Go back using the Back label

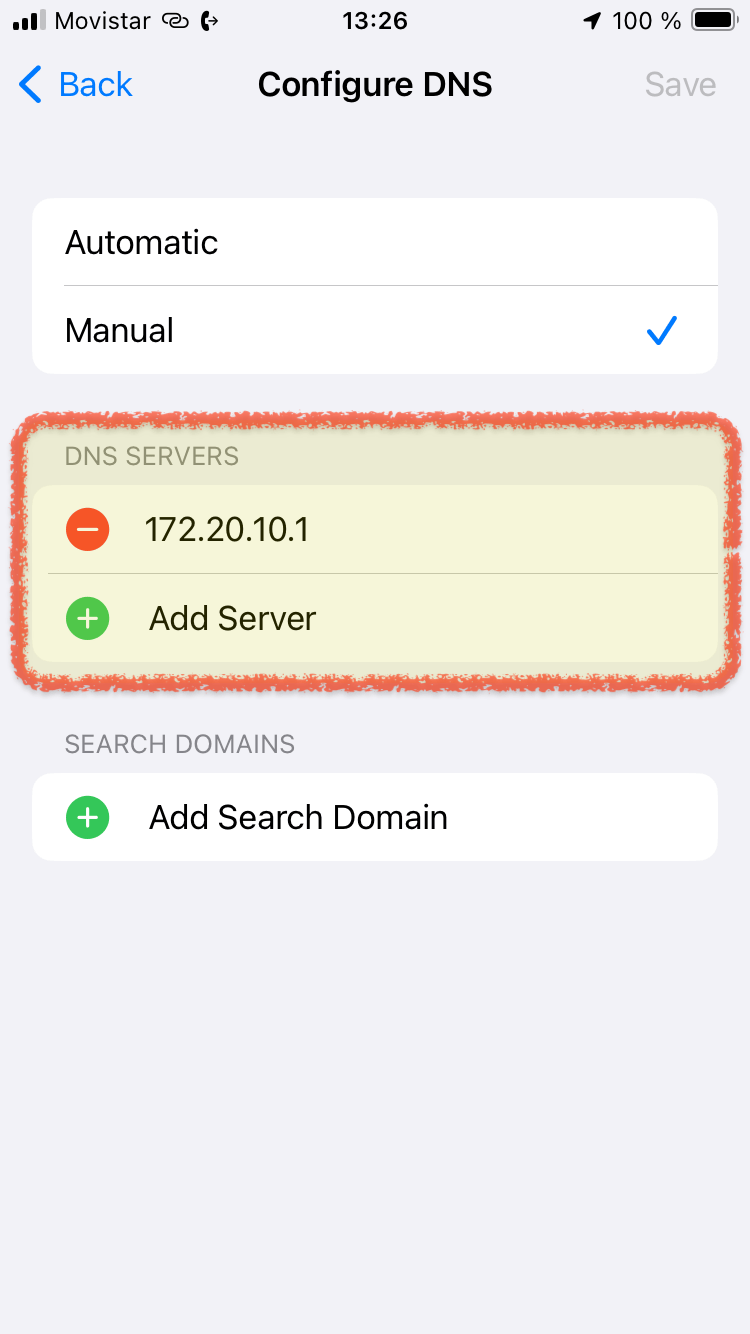[x=96, y=85]
